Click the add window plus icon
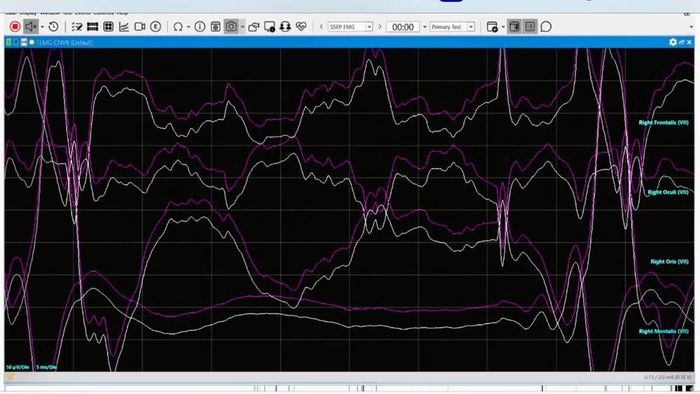The width and height of the screenshot is (700, 394). [492, 27]
